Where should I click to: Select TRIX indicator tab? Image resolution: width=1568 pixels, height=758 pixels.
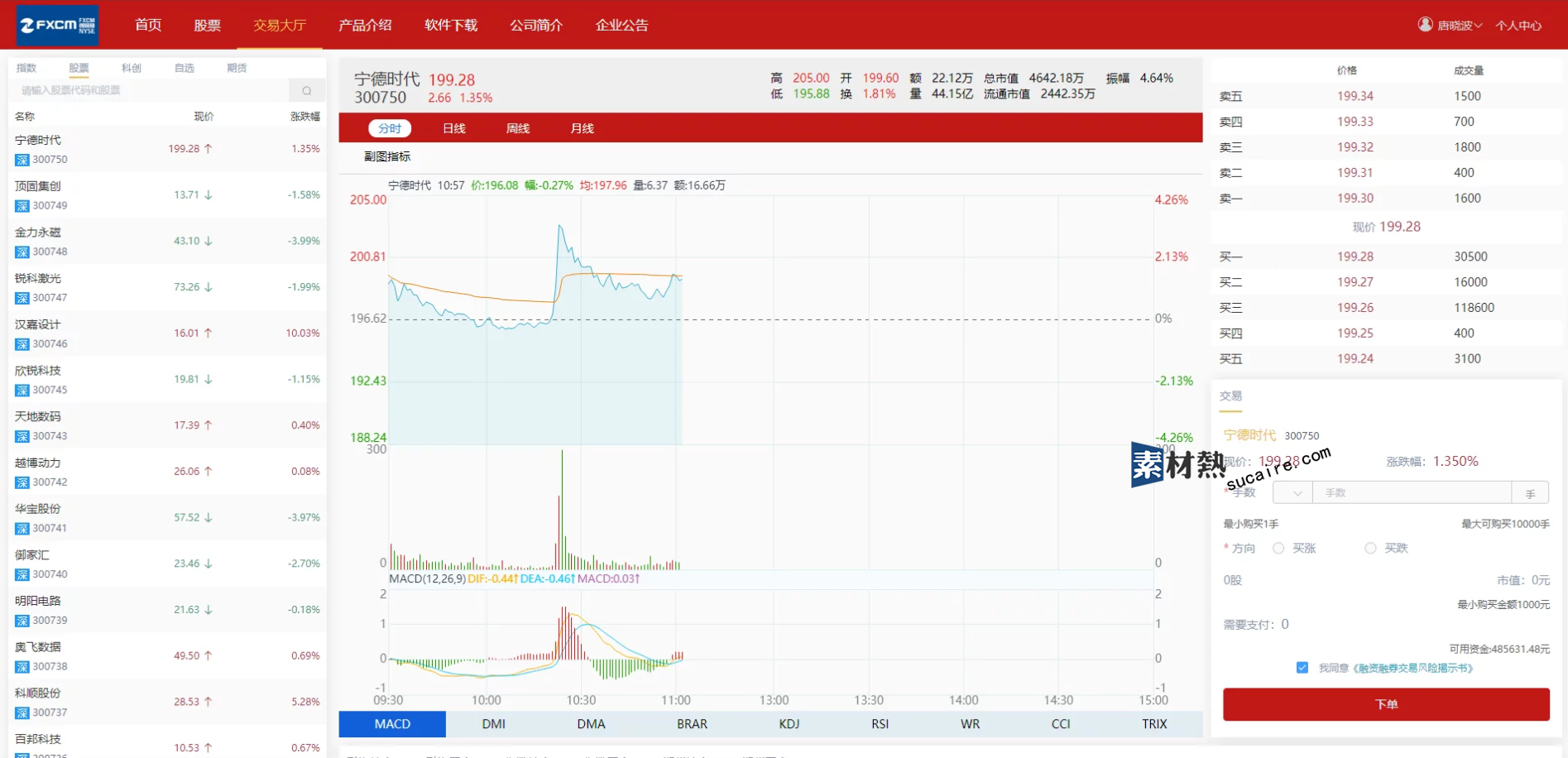pos(1154,724)
